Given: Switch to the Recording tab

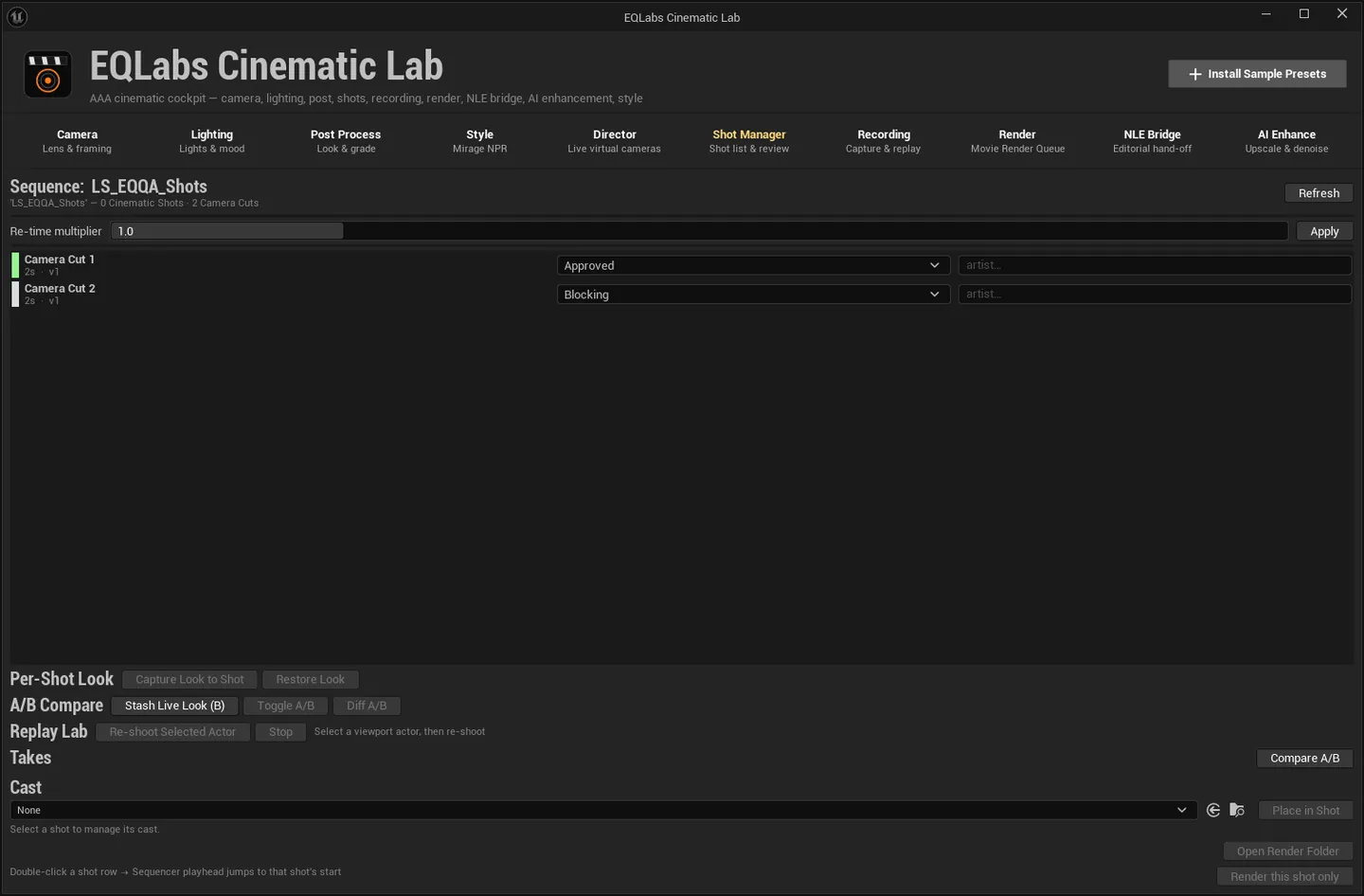Looking at the screenshot, I should (884, 141).
